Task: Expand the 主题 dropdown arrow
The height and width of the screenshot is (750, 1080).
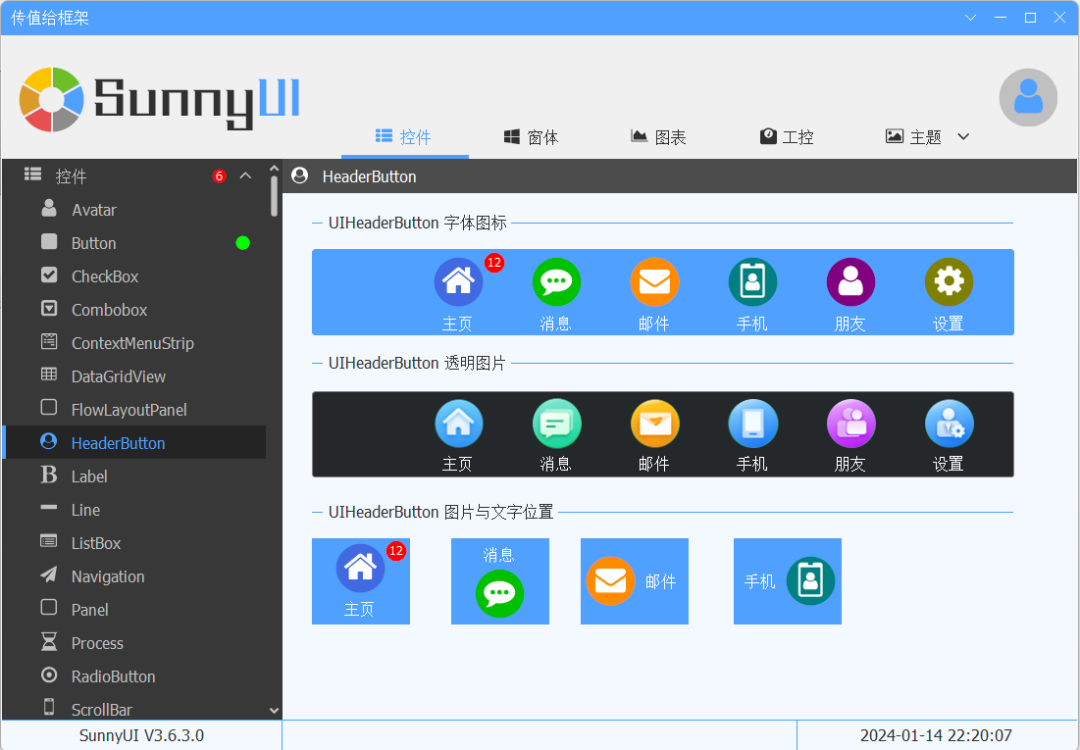Action: click(x=963, y=137)
